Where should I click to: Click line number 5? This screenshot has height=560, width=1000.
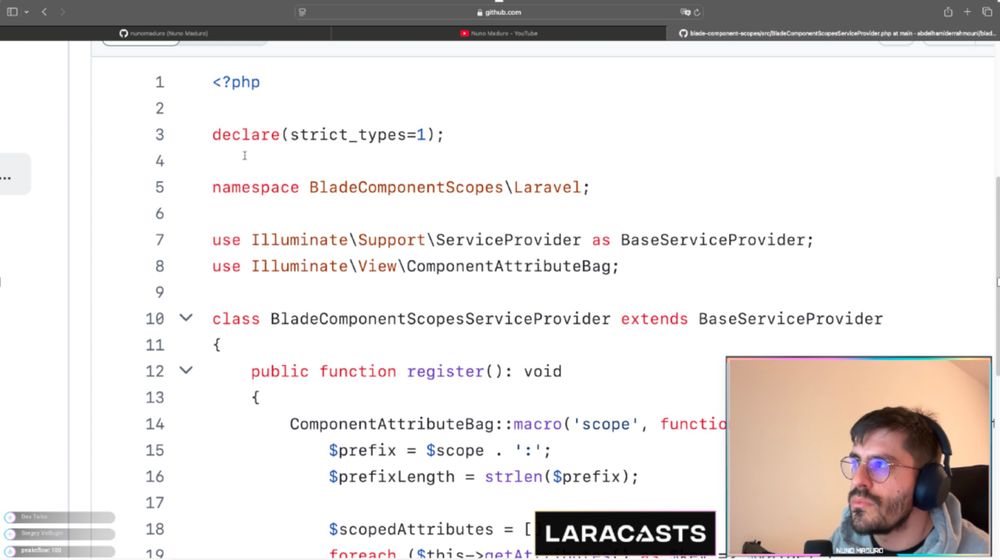(159, 188)
